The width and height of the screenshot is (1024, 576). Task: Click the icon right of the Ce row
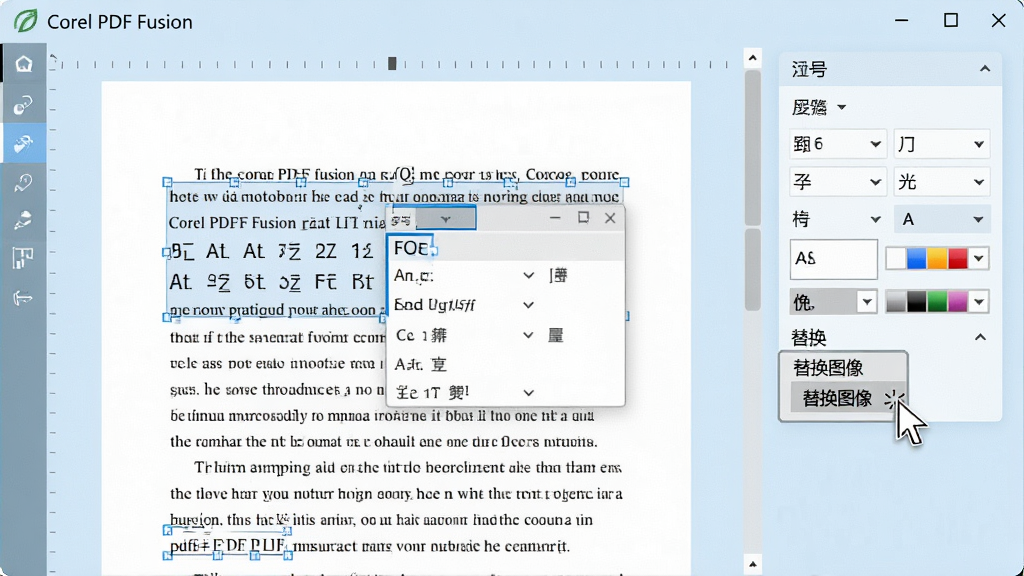556,335
